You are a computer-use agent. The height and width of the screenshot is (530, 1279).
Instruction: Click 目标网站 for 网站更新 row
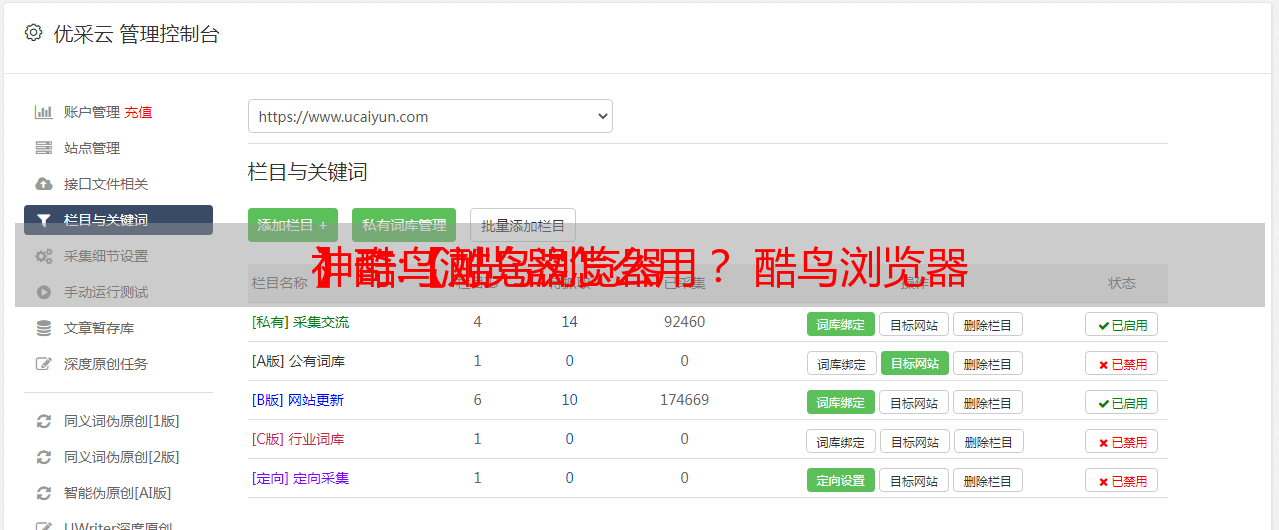[x=914, y=402]
